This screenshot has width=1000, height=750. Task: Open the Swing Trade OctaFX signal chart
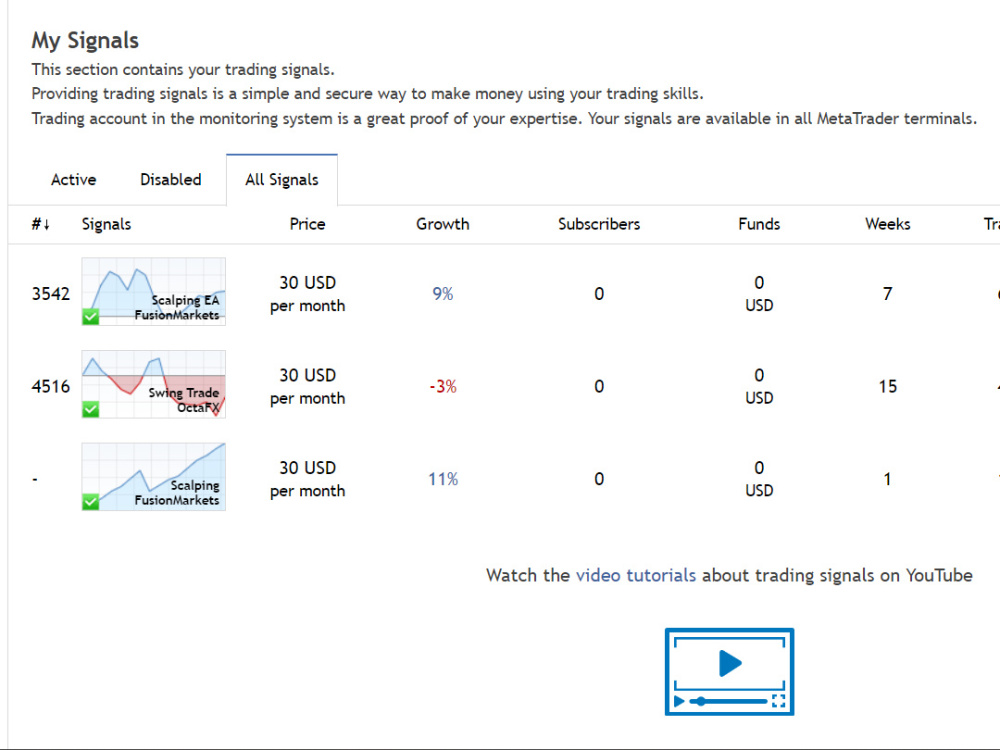pyautogui.click(x=154, y=384)
